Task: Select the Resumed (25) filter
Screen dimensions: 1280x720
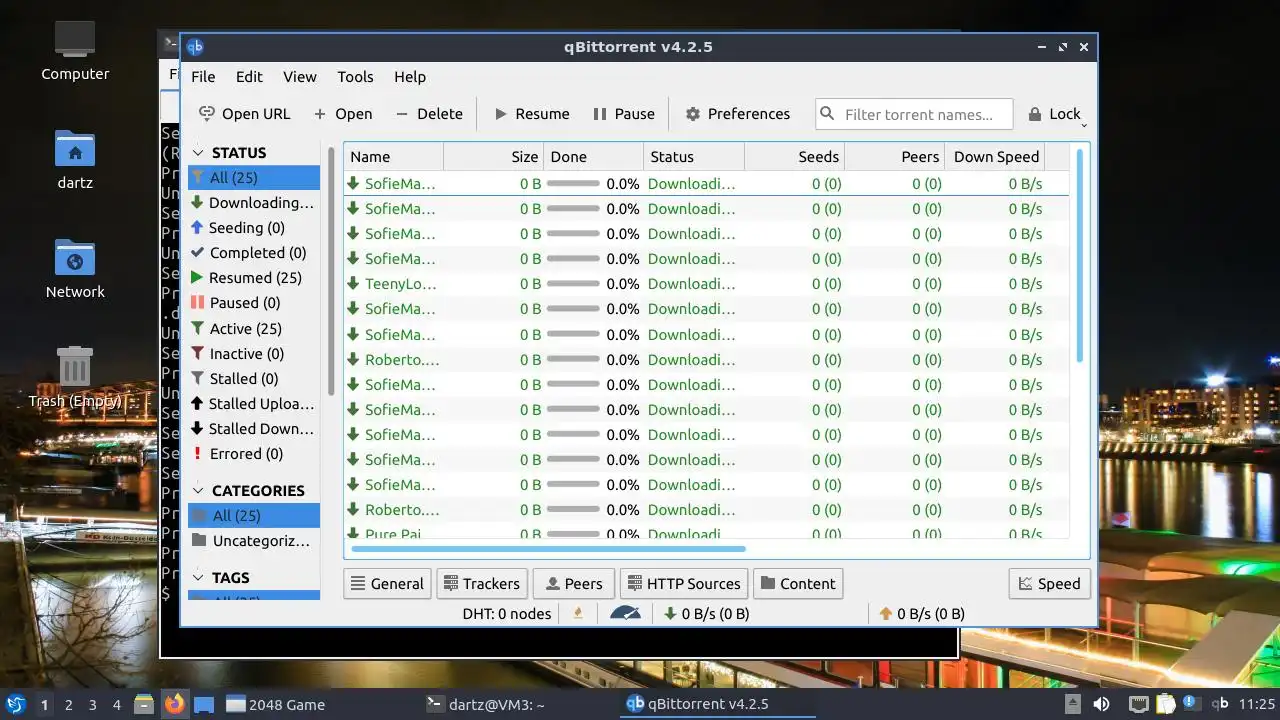Action: coord(254,278)
